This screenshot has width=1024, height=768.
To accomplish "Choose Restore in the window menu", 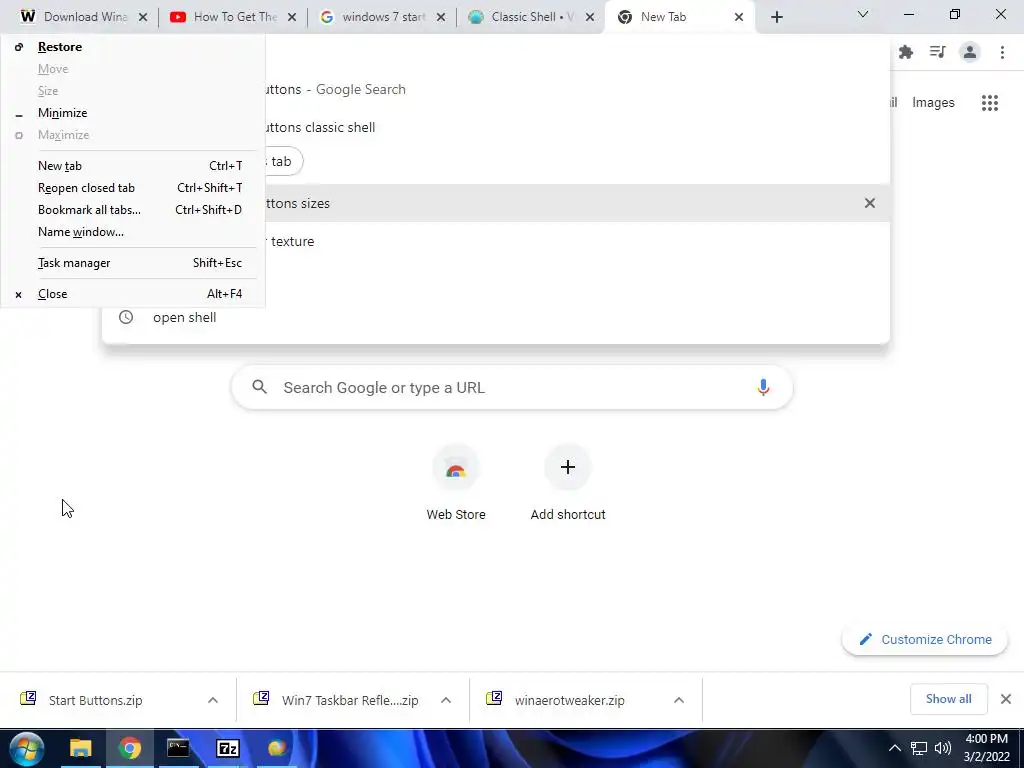I will [x=133, y=47].
